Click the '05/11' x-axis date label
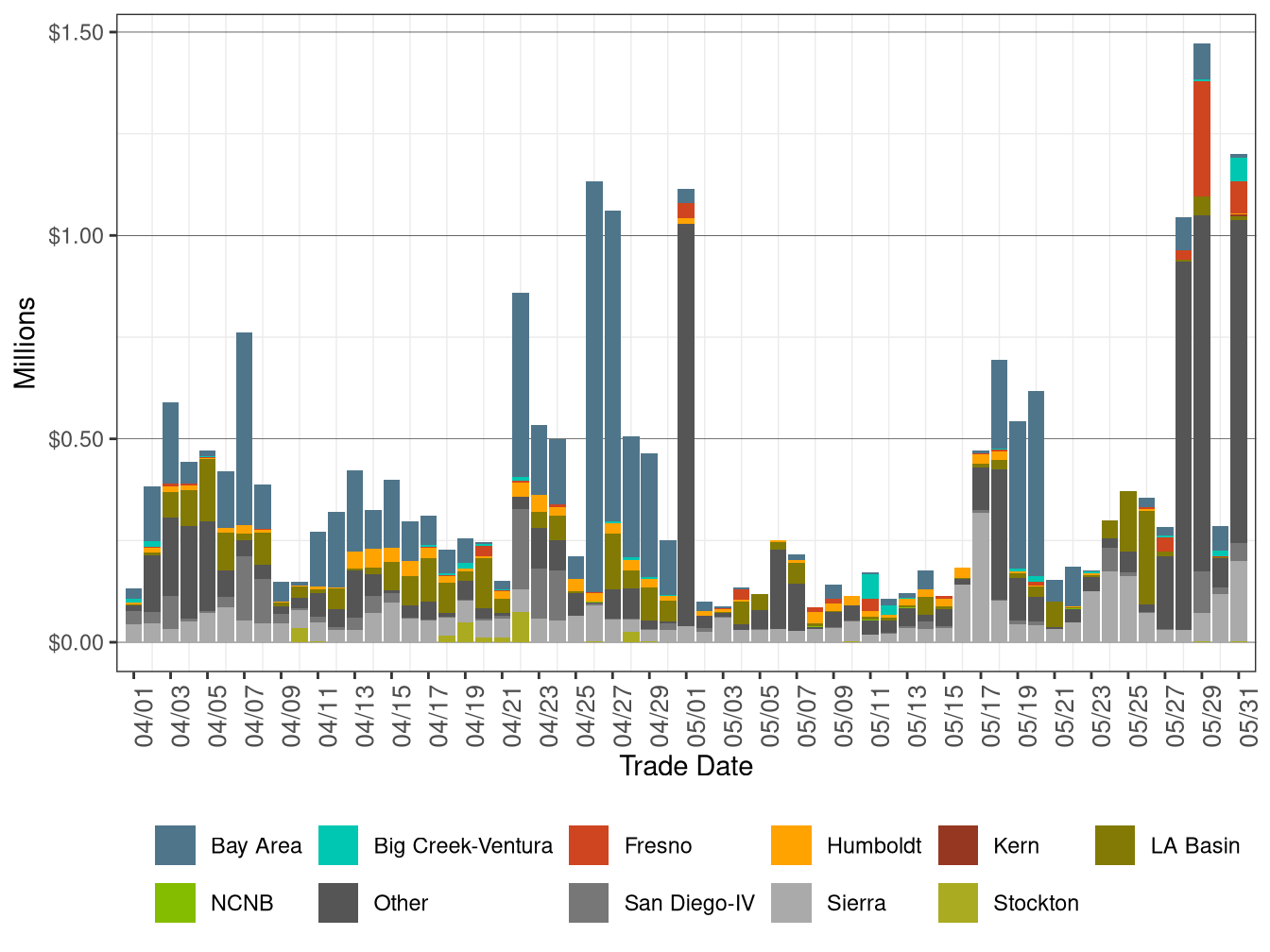The width and height of the screenshot is (1270, 952). [x=882, y=716]
